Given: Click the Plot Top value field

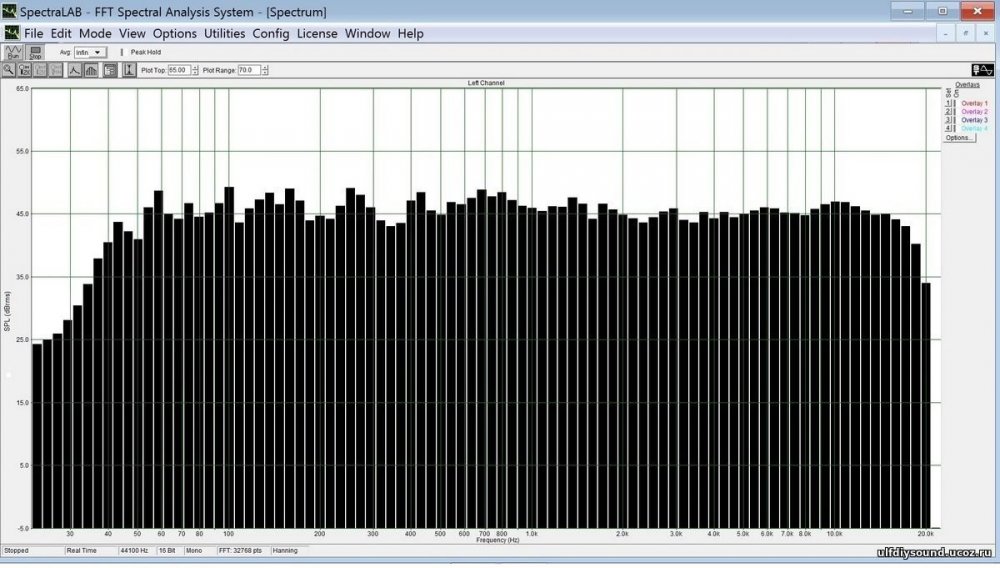Looking at the screenshot, I should tap(178, 70).
